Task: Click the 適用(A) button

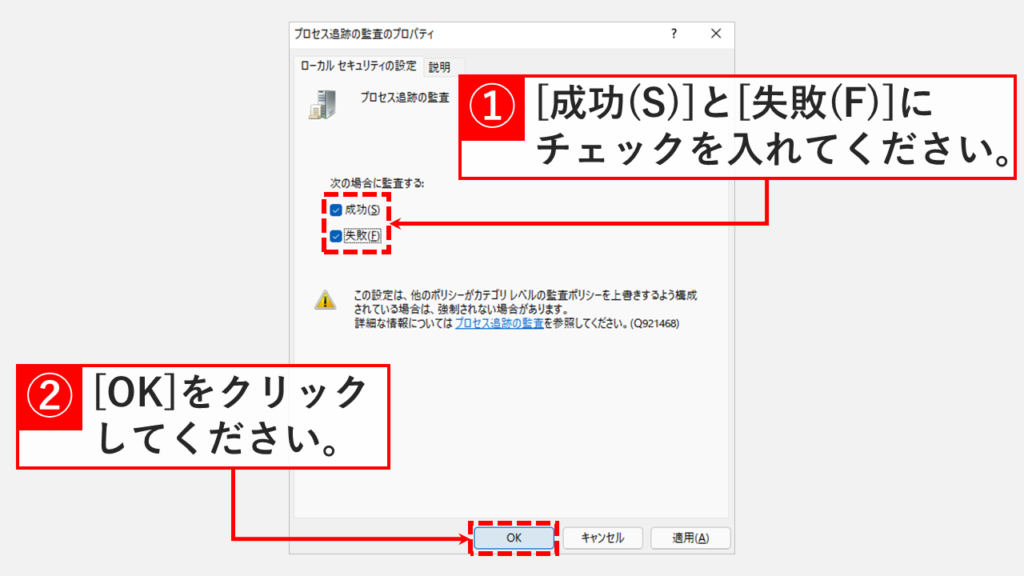Action: point(690,538)
